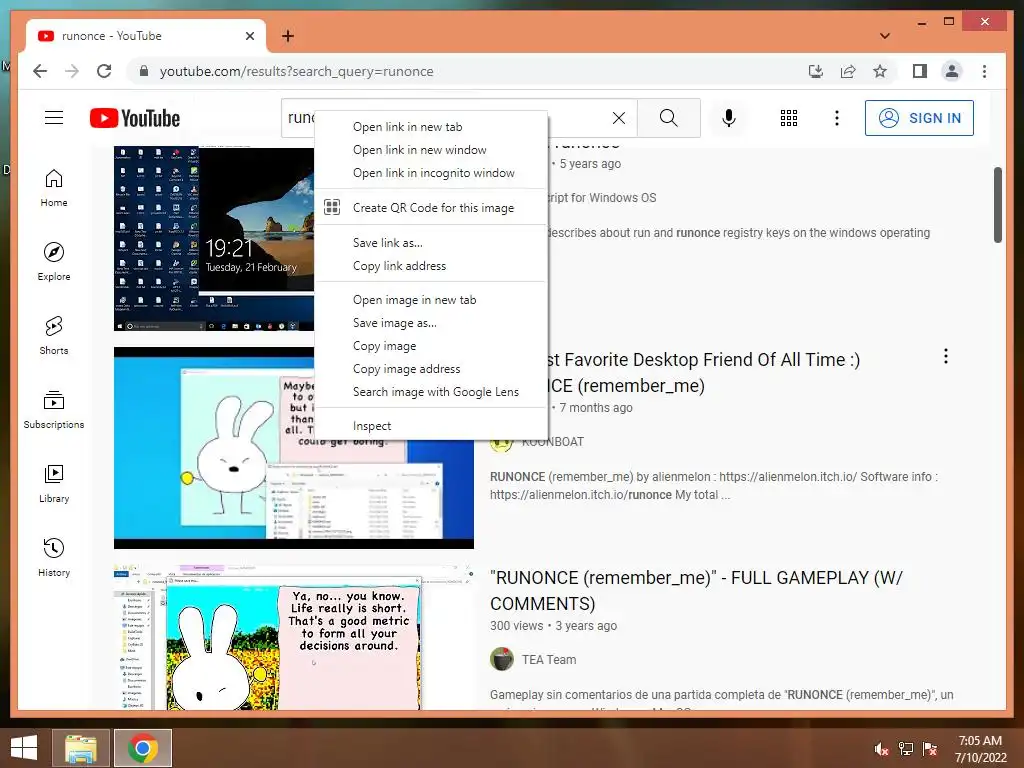Open "RUNONCE (remember_me)" FULL GAMEPLAY video title
The width and height of the screenshot is (1024, 768).
coord(696,590)
